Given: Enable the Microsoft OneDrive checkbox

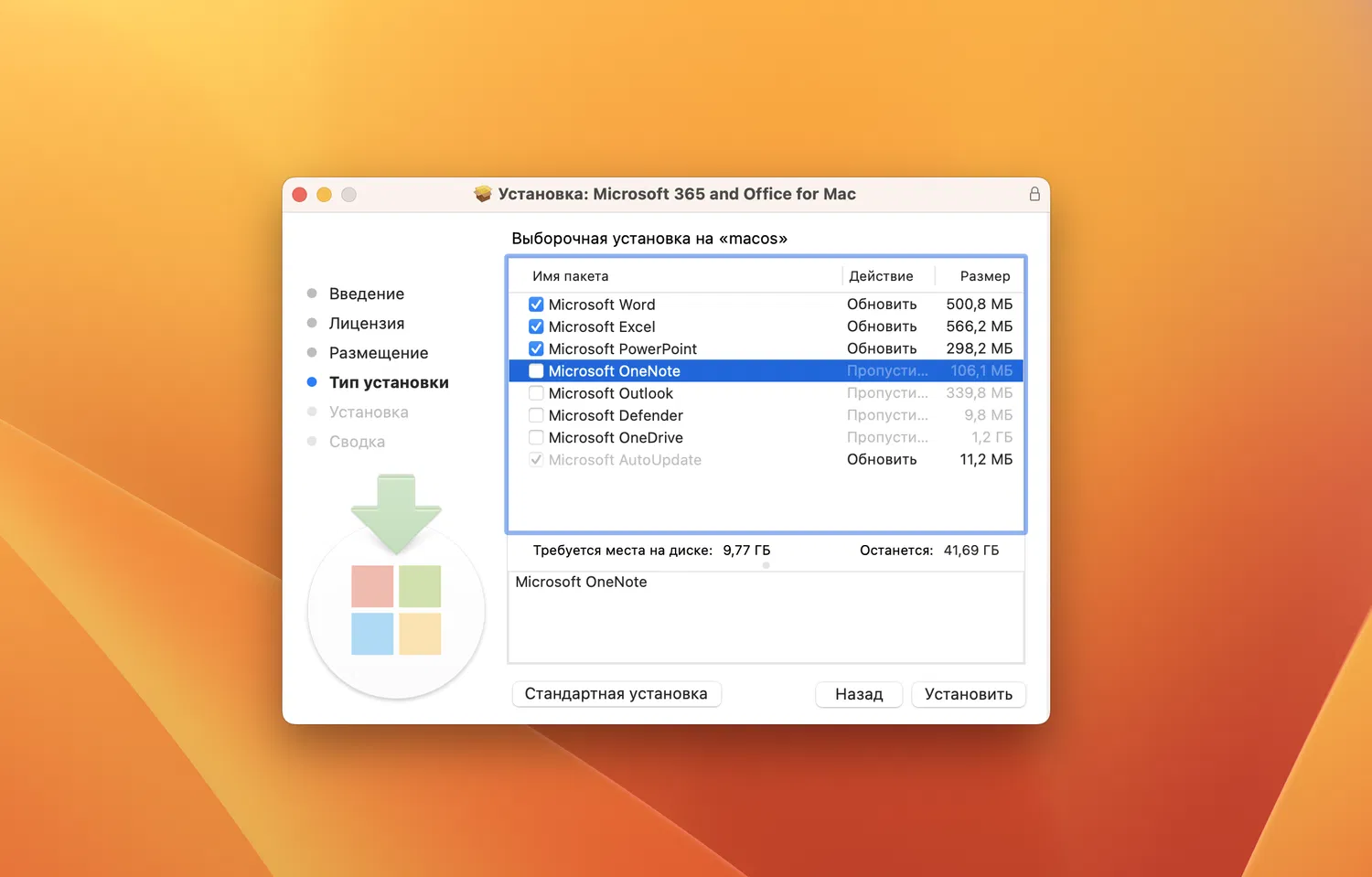Looking at the screenshot, I should point(536,437).
